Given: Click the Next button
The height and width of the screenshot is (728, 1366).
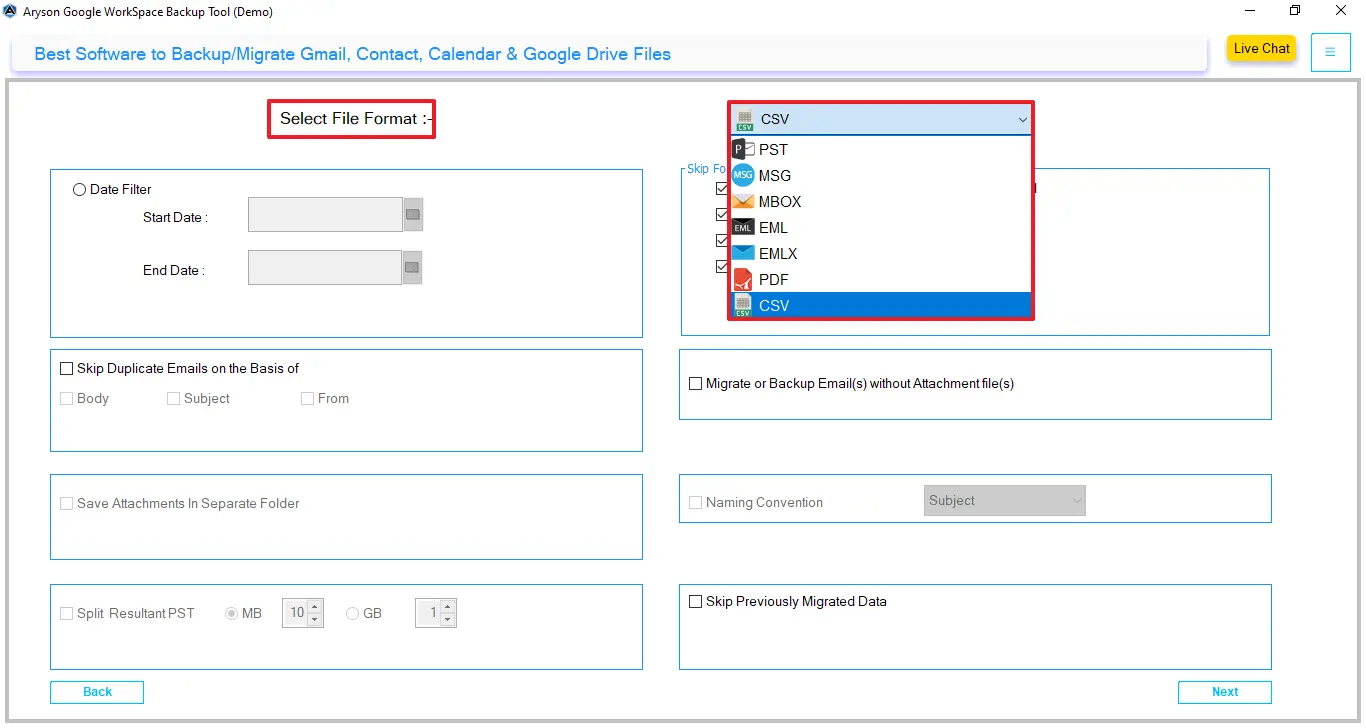Looking at the screenshot, I should [1224, 692].
